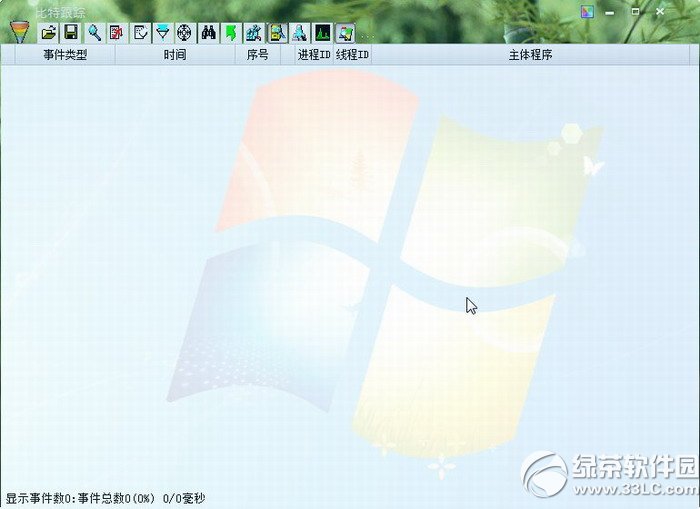700x509 pixels.
Task: Toggle the highlighted yellow magnifier toolbar icon
Action: tap(277, 33)
